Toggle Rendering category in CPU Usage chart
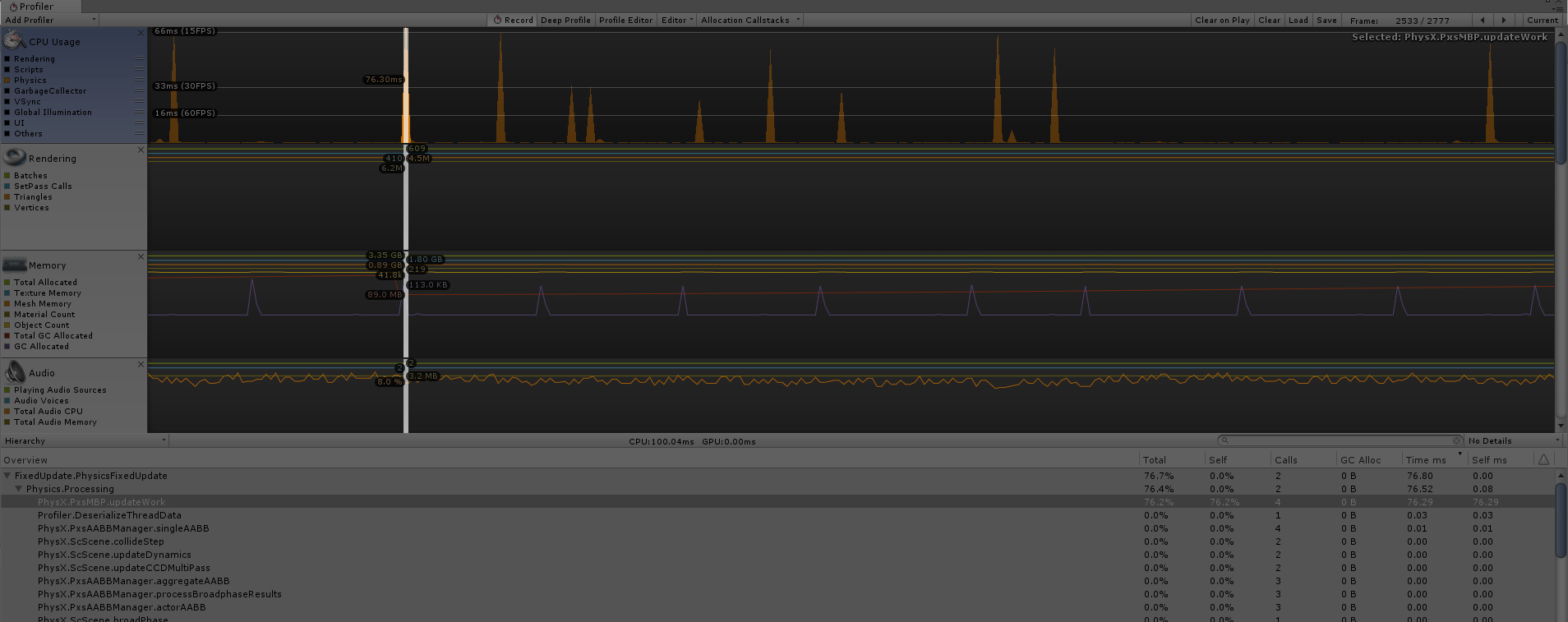 click(x=7, y=58)
